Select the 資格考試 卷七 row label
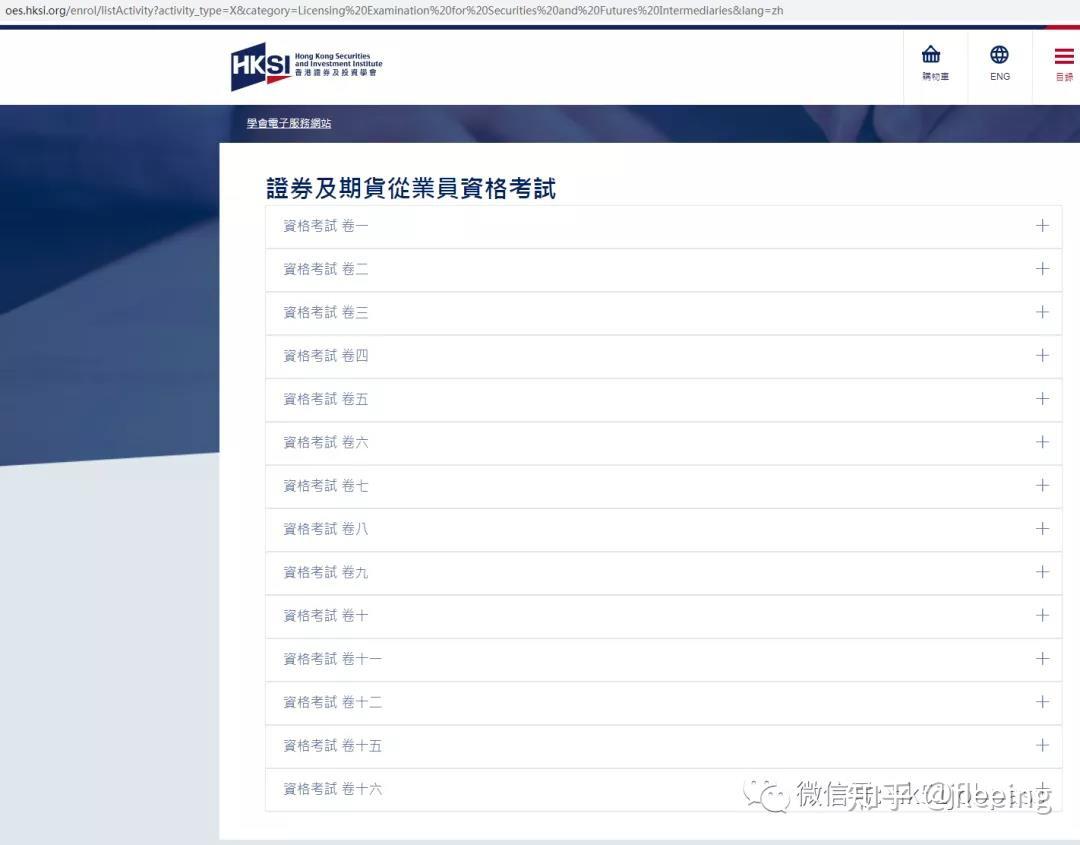Image resolution: width=1080 pixels, height=845 pixels. (326, 486)
